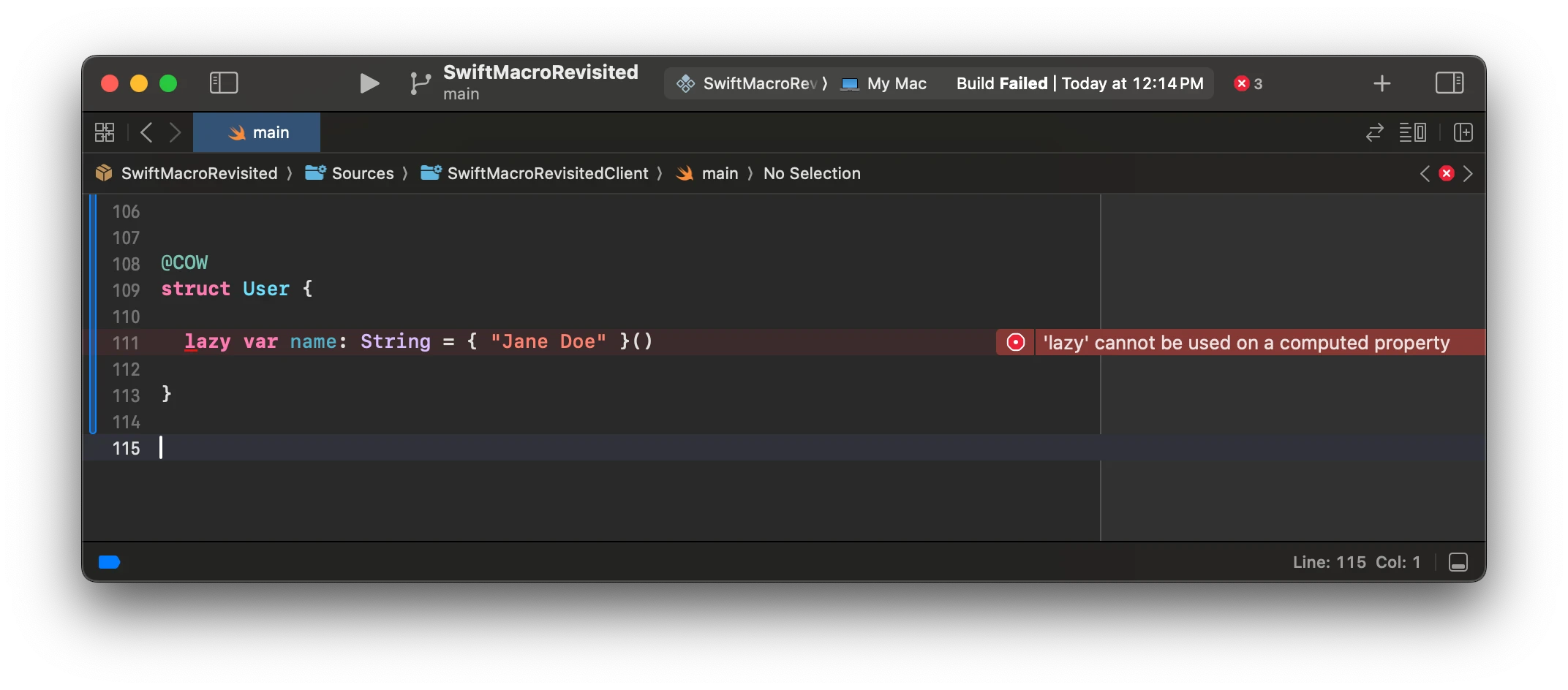
Task: Open the related items grid menu
Action: (105, 132)
